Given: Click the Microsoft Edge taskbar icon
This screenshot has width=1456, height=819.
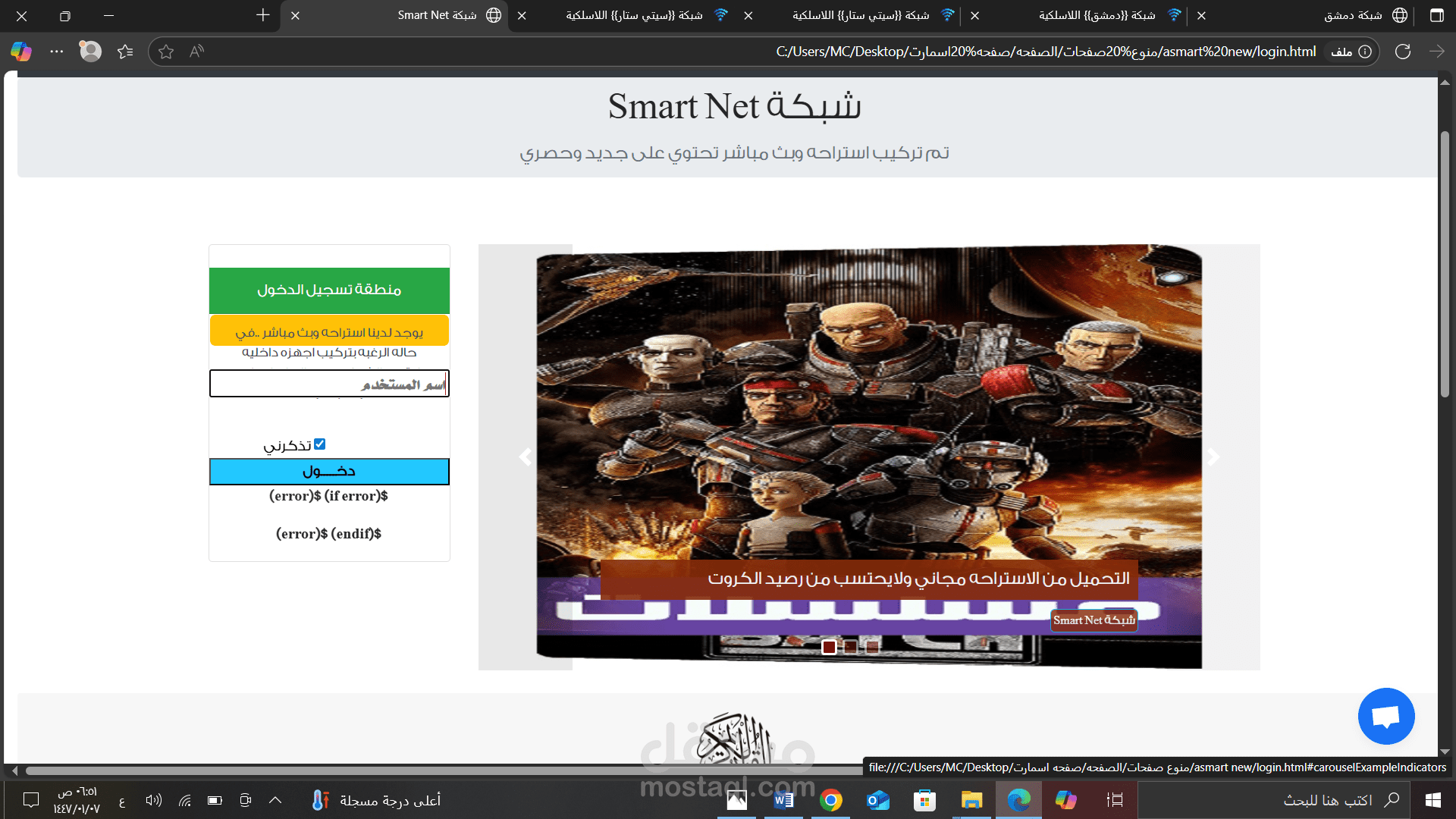Looking at the screenshot, I should (x=1019, y=800).
